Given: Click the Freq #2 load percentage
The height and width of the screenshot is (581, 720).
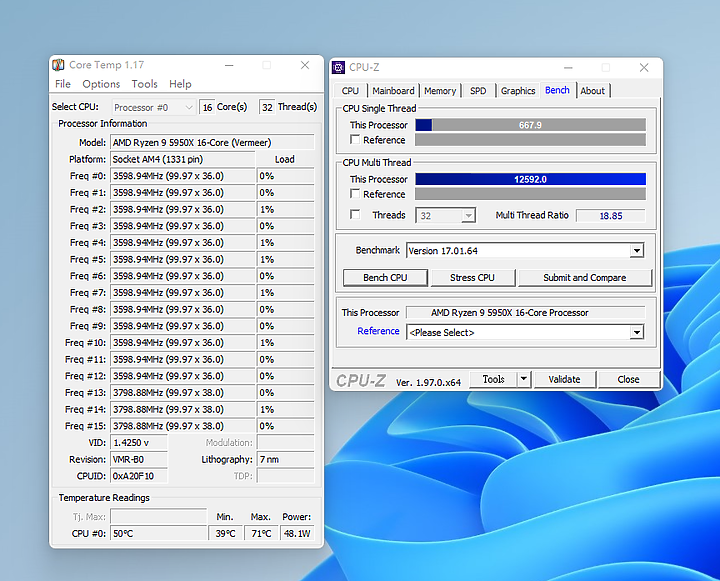Looking at the screenshot, I should pyautogui.click(x=285, y=209).
